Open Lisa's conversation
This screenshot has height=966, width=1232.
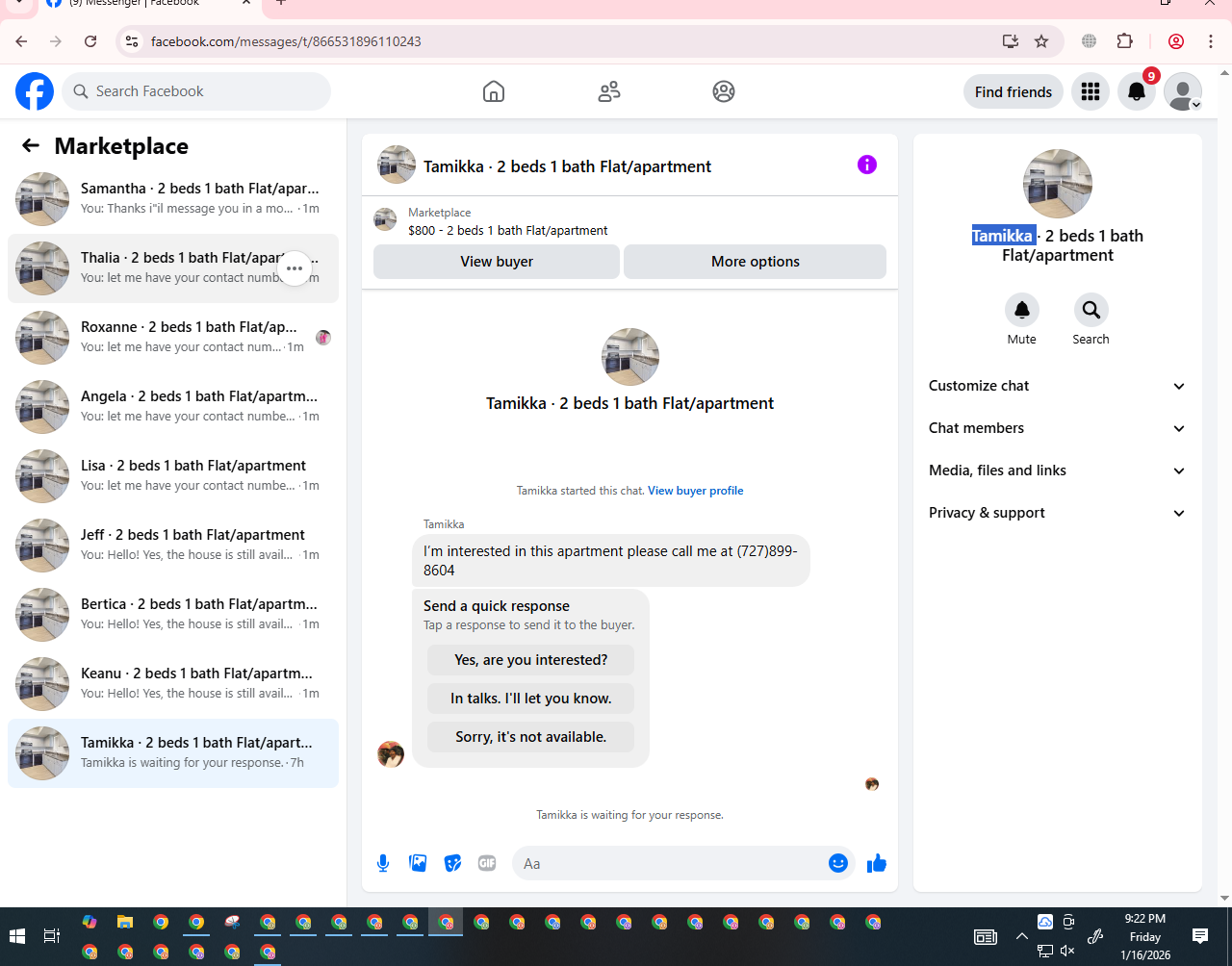pos(173,476)
